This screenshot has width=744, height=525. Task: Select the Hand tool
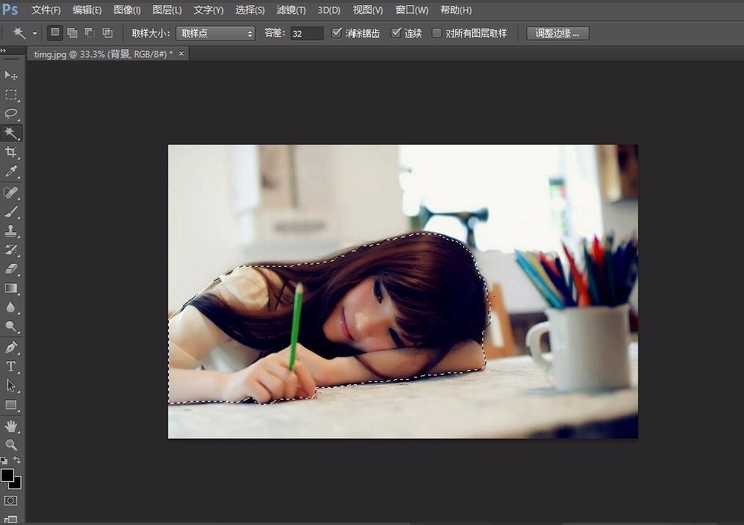pos(11,425)
